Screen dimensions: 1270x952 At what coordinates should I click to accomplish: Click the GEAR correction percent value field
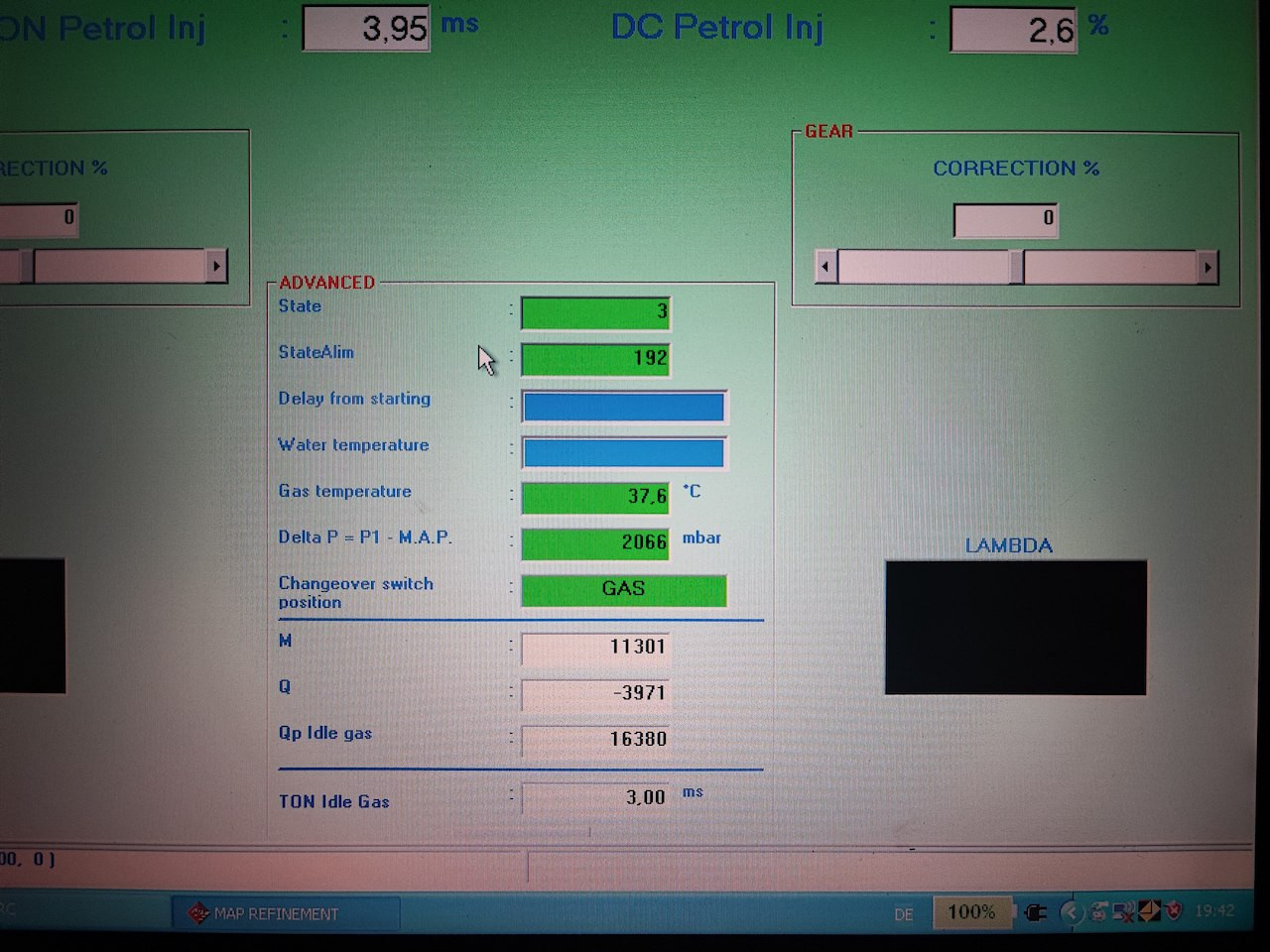pos(1005,219)
